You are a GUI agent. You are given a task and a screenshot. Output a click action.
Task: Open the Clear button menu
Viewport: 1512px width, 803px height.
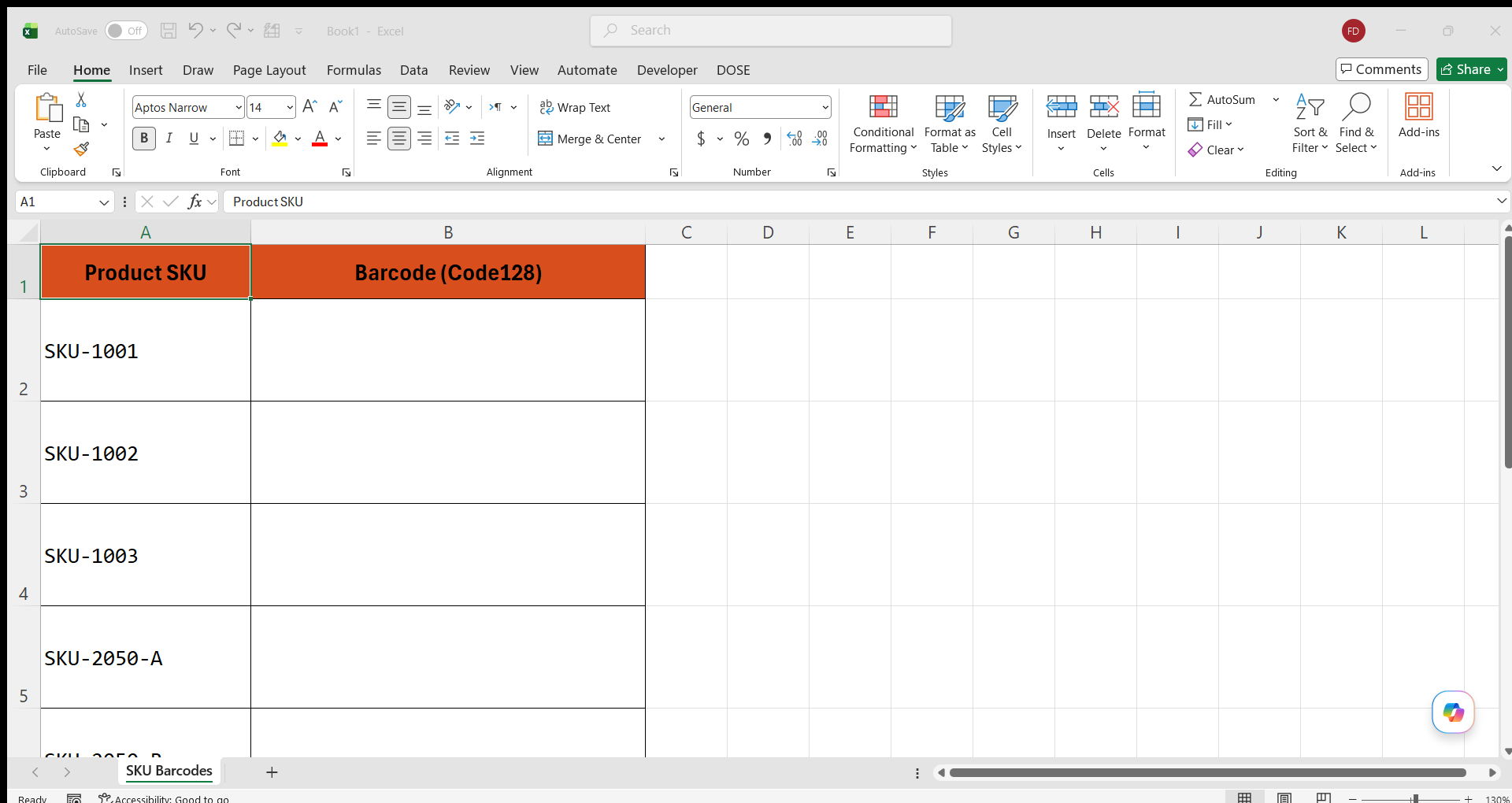tap(1217, 150)
